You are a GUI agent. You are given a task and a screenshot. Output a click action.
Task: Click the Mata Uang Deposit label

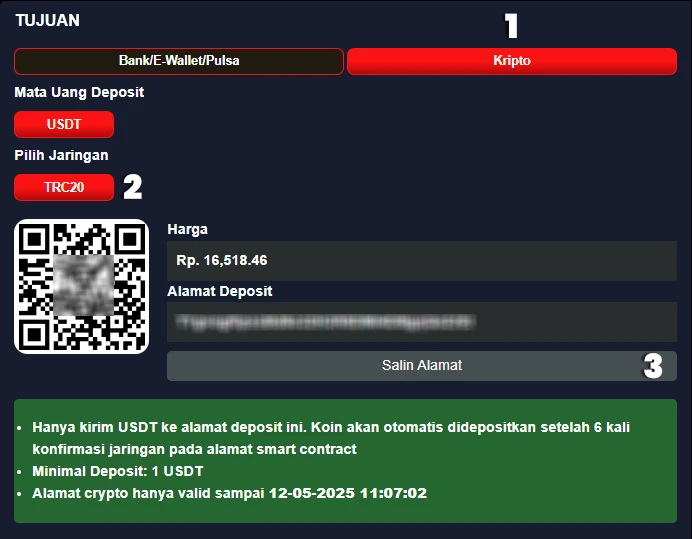[79, 92]
